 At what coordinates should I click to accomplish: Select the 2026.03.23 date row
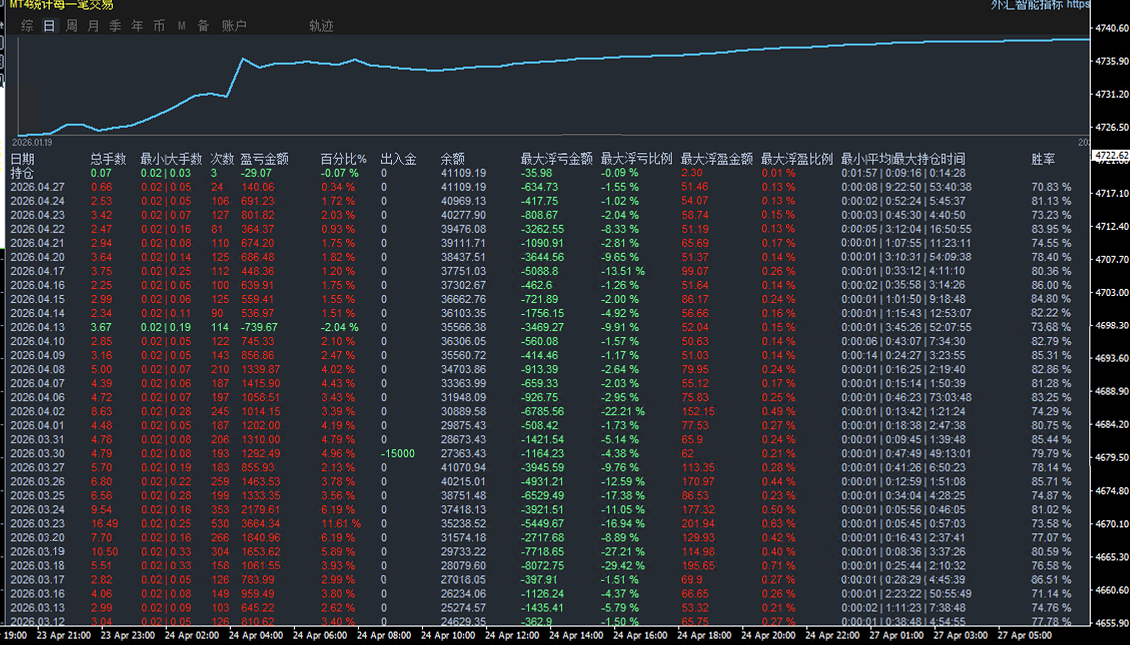(x=37, y=524)
